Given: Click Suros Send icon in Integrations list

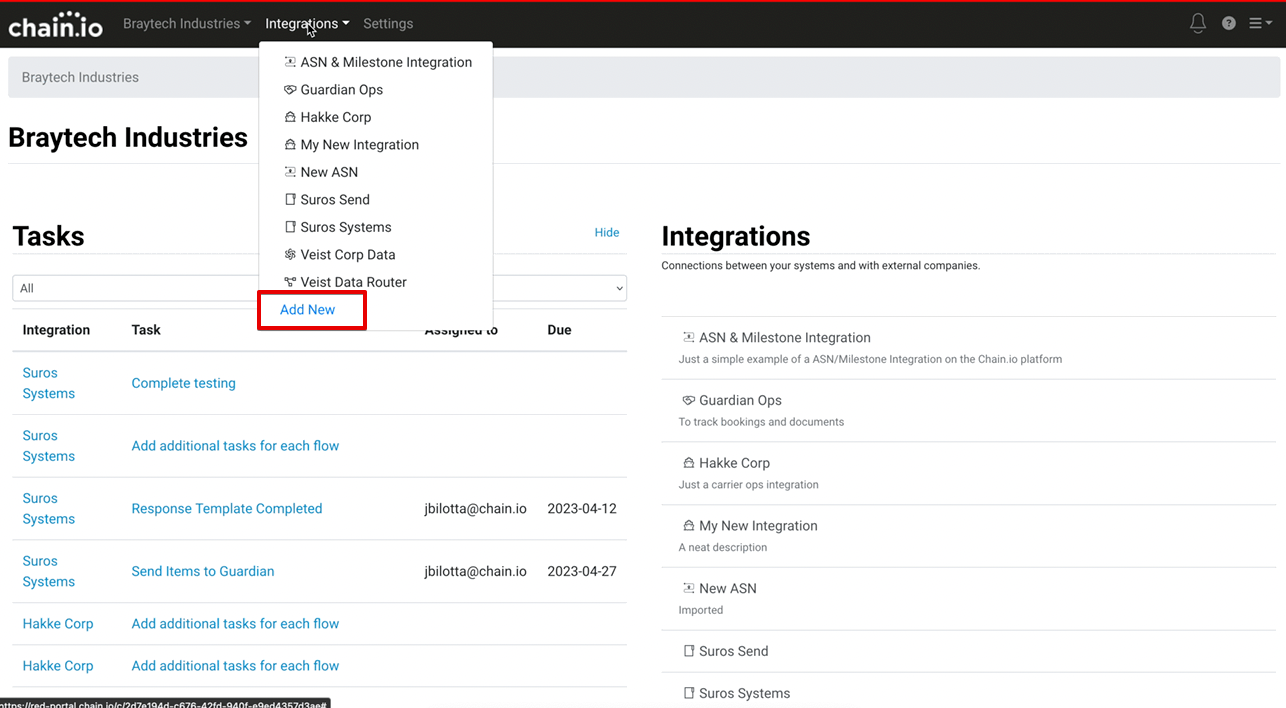Looking at the screenshot, I should [688, 651].
